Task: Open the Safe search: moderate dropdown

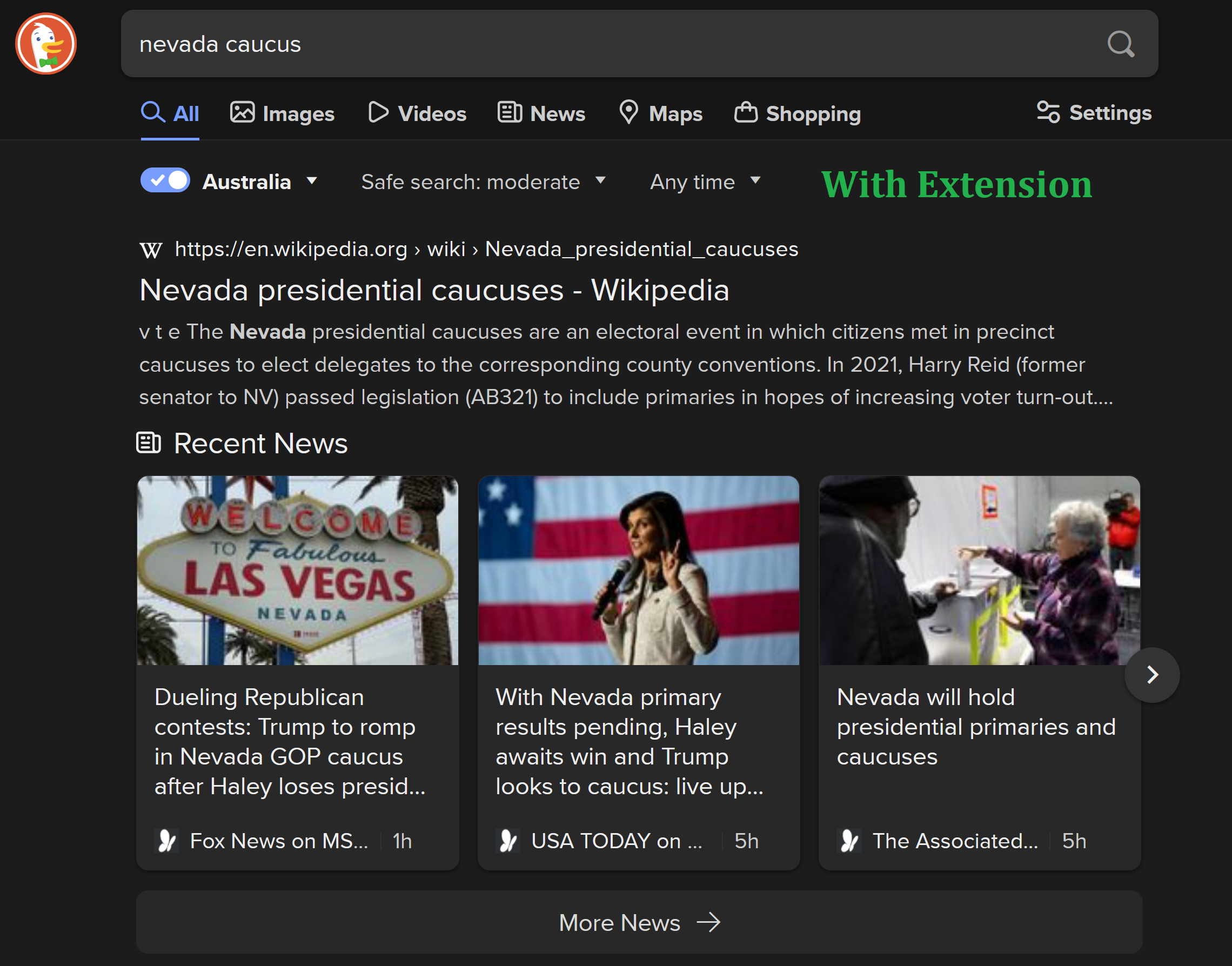Action: point(484,182)
